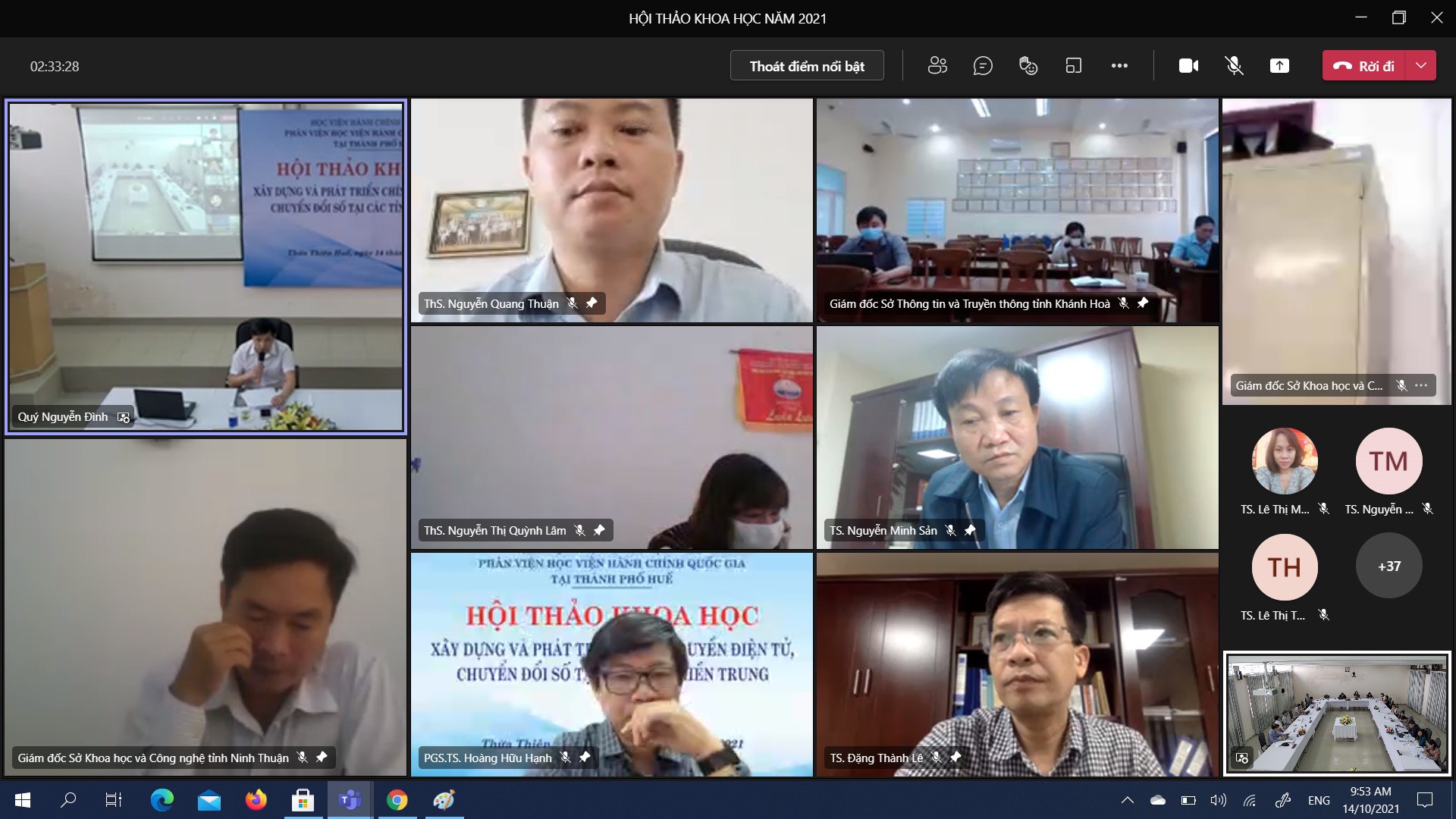Open the meeting chat icon
Viewport: 1456px width, 819px height.
983,66
